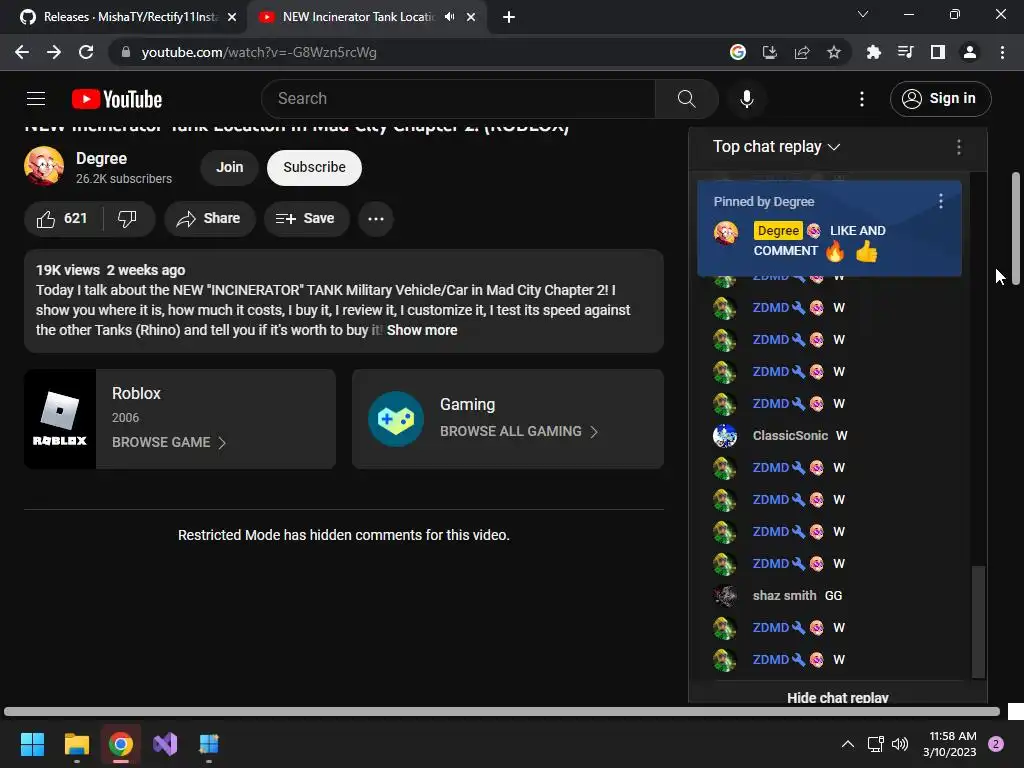This screenshot has width=1024, height=768.
Task: Start voice search with the microphone
Action: (746, 99)
